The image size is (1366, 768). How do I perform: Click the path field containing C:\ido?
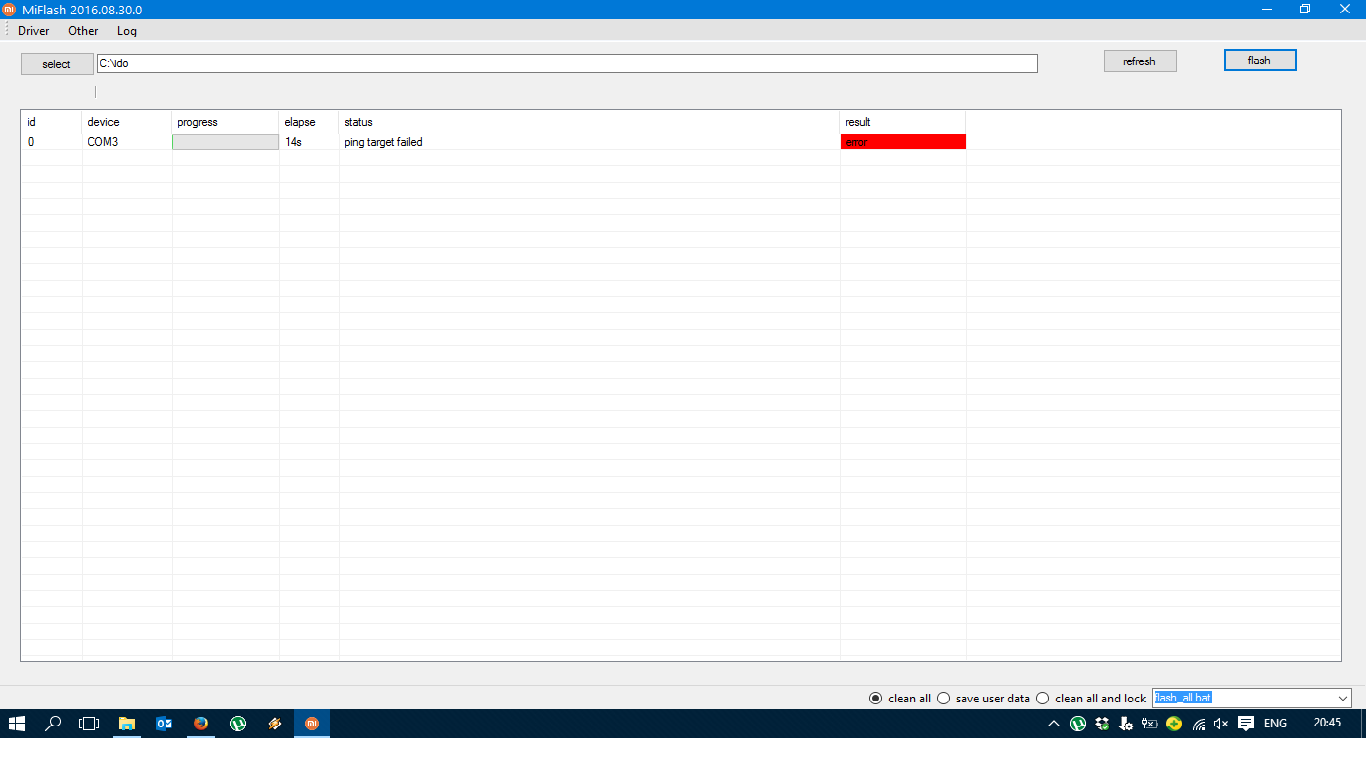click(x=567, y=63)
